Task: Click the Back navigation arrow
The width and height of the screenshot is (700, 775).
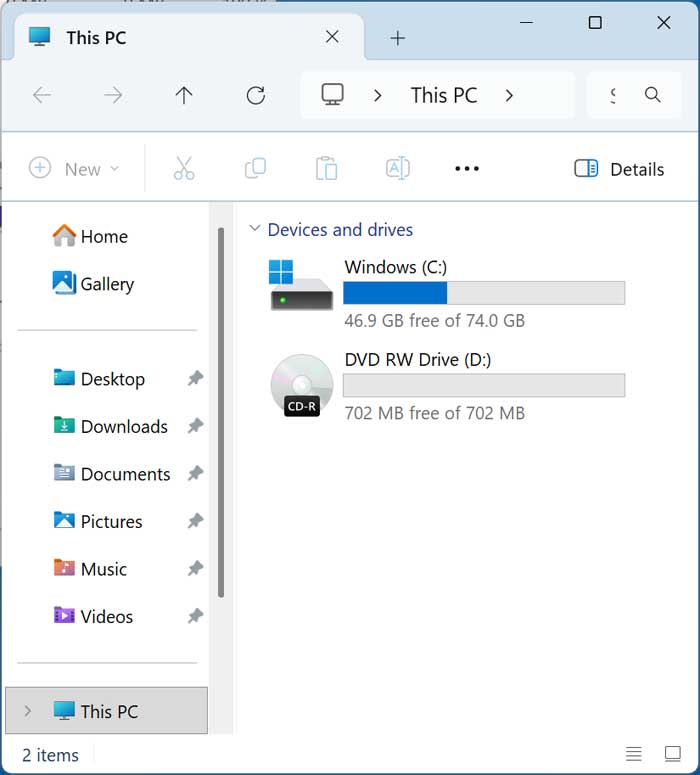Action: click(42, 95)
